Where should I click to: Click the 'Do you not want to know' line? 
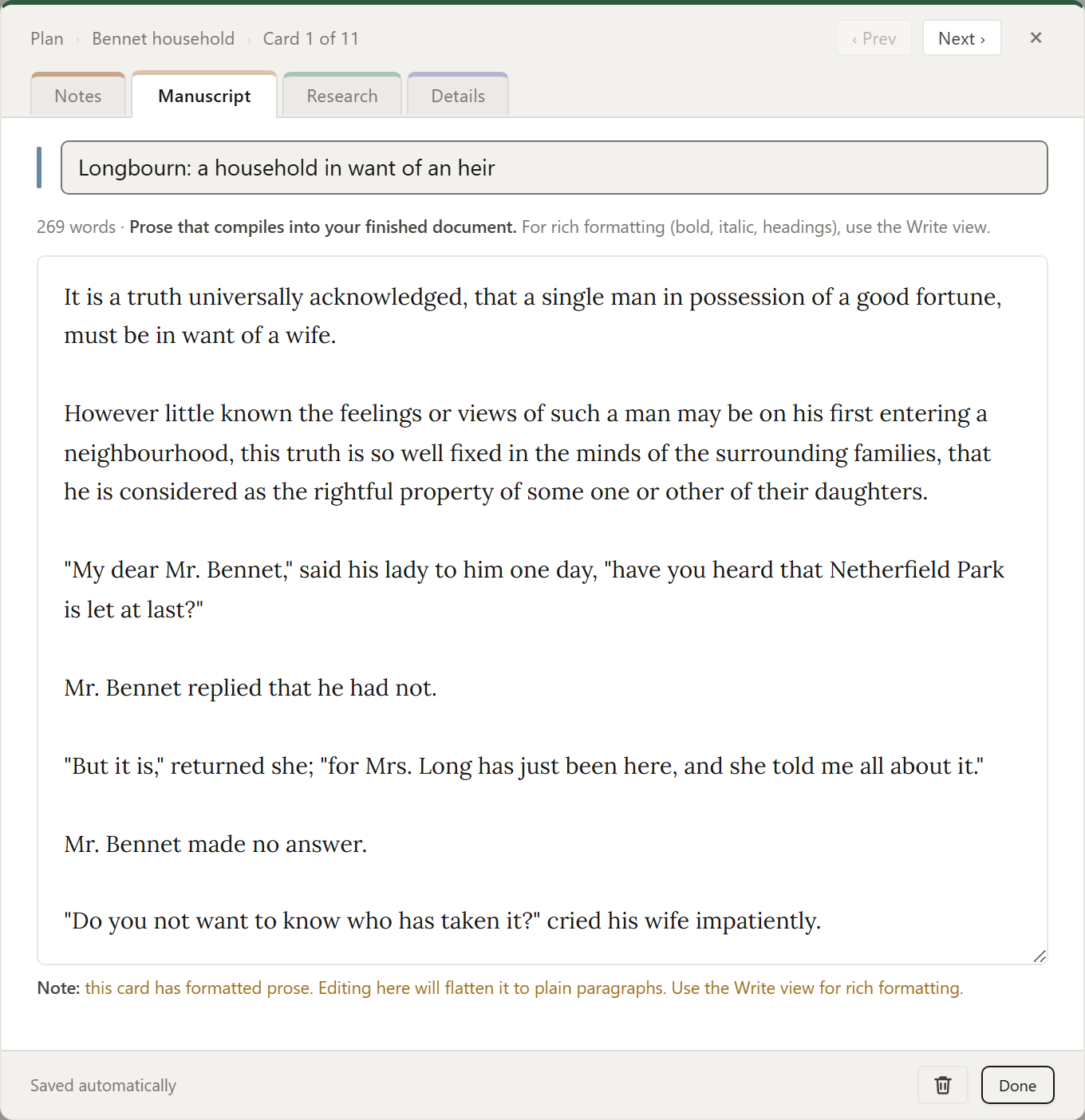(443, 921)
